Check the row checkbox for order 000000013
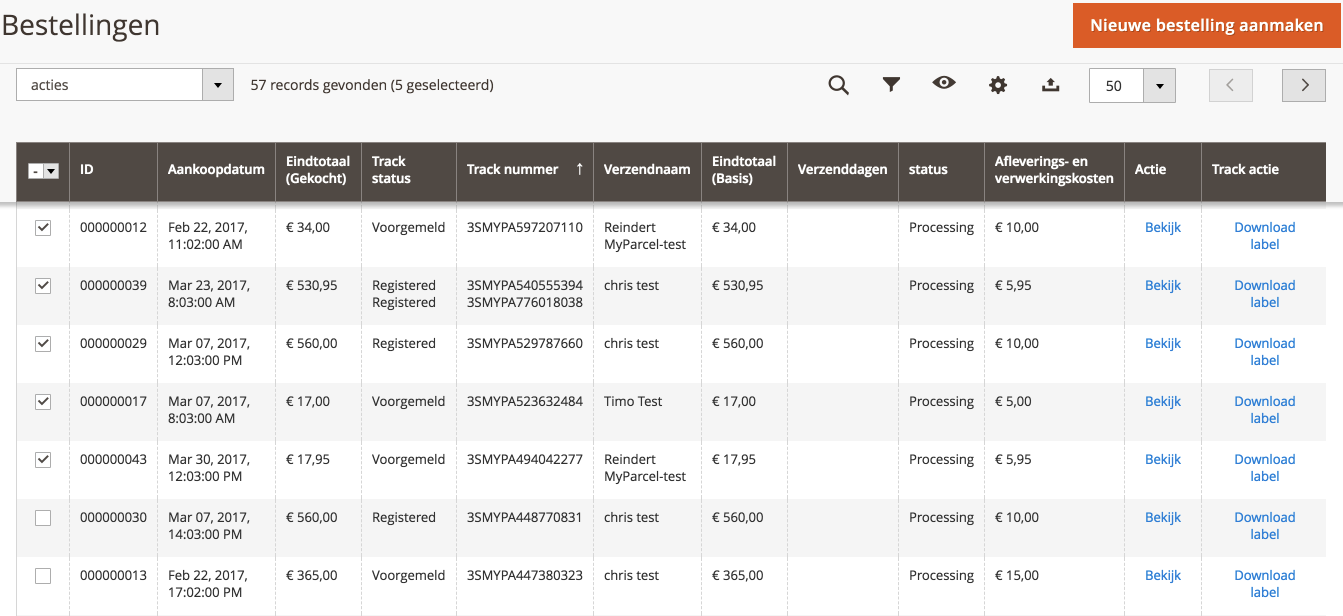1343x616 pixels. click(x=43, y=575)
